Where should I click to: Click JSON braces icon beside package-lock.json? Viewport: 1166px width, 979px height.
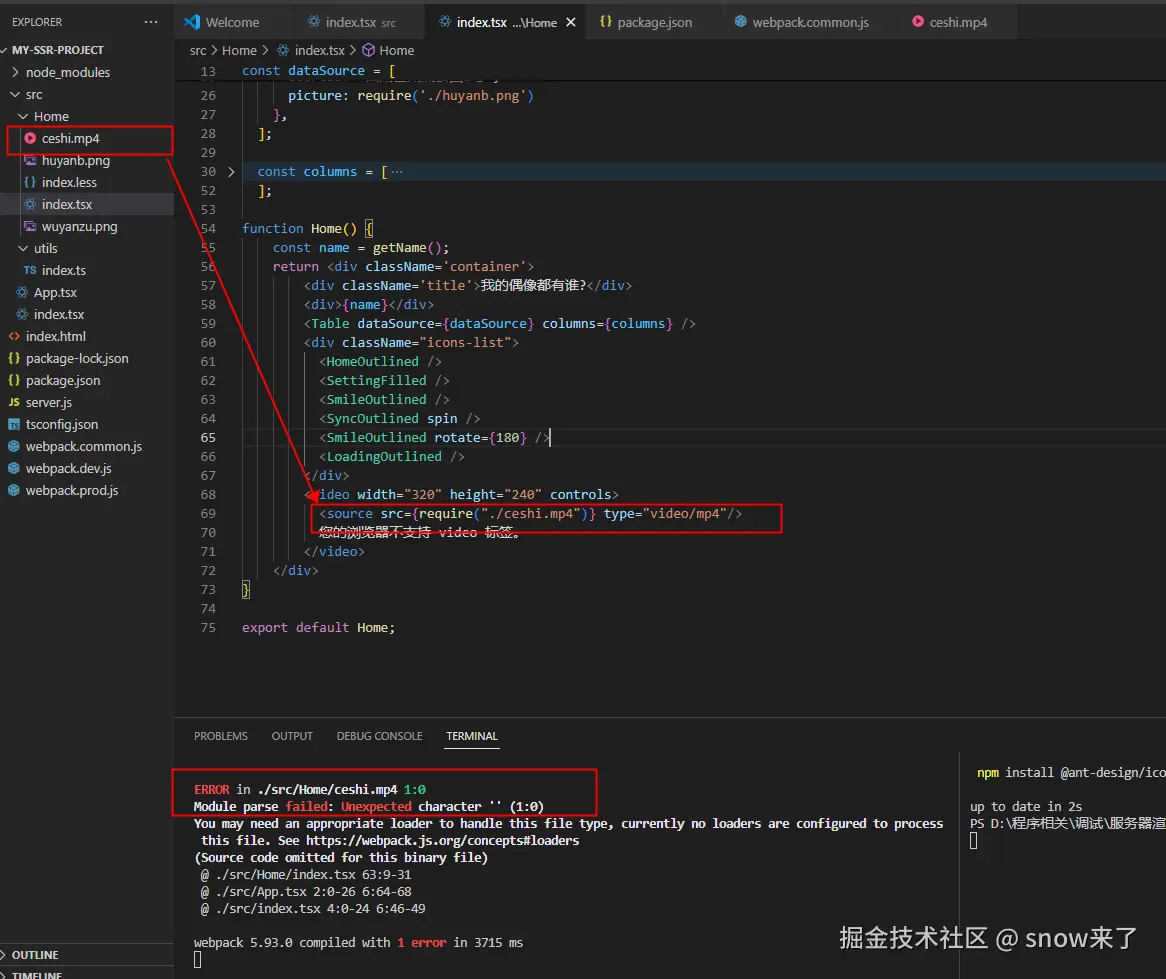click(x=14, y=358)
